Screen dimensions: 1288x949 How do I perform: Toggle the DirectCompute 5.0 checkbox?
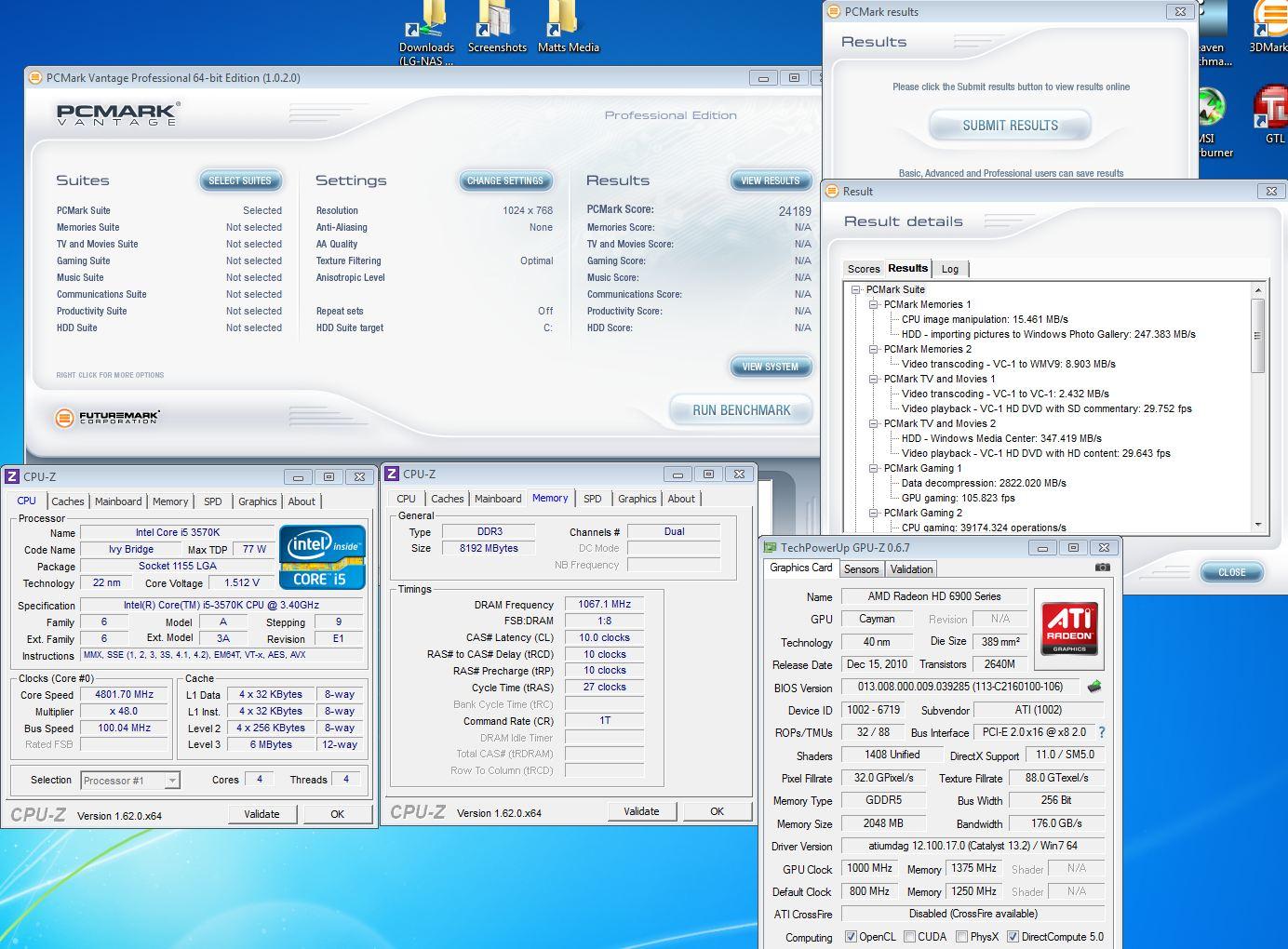pyautogui.click(x=1013, y=937)
